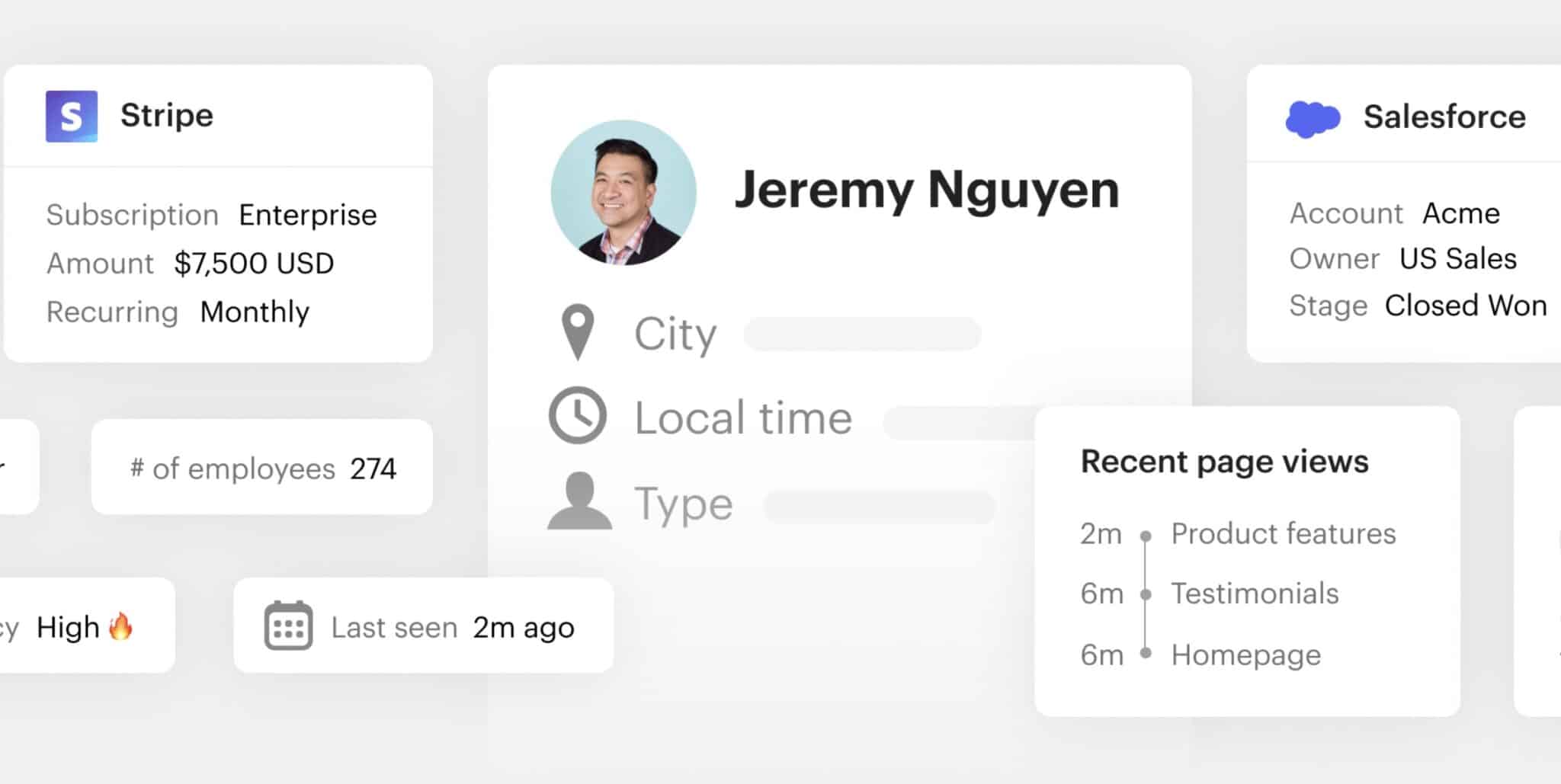Click the Stage label in Salesforce card

[x=1329, y=306]
